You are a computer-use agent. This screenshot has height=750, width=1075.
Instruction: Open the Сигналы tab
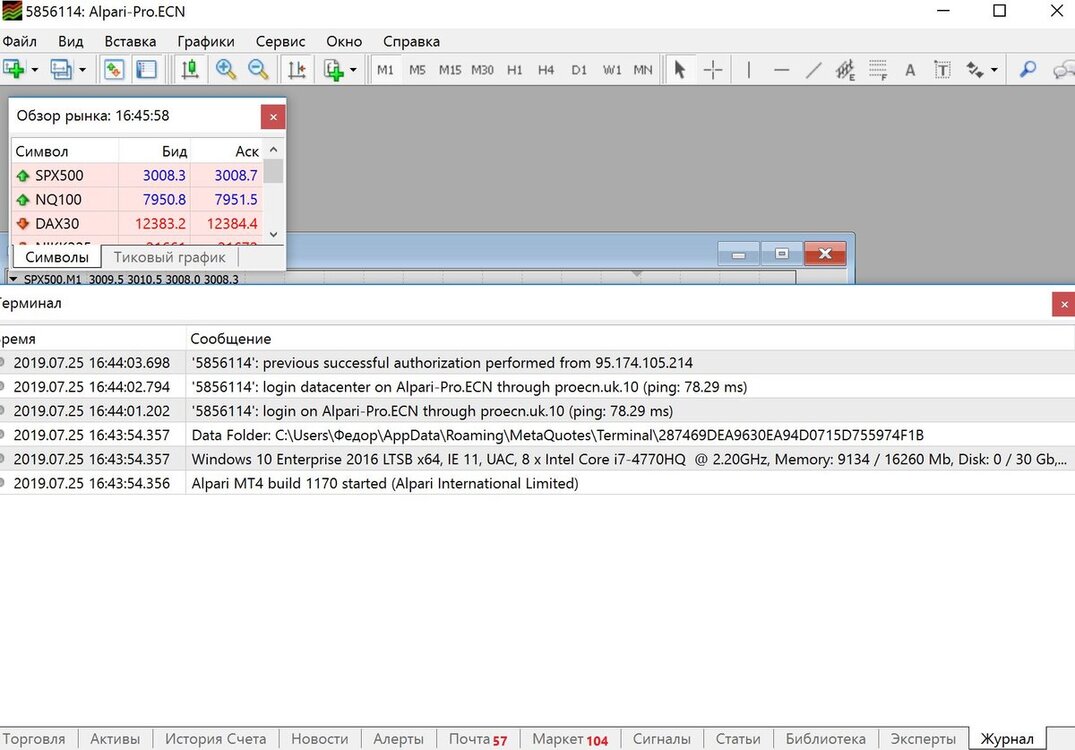[x=662, y=739]
